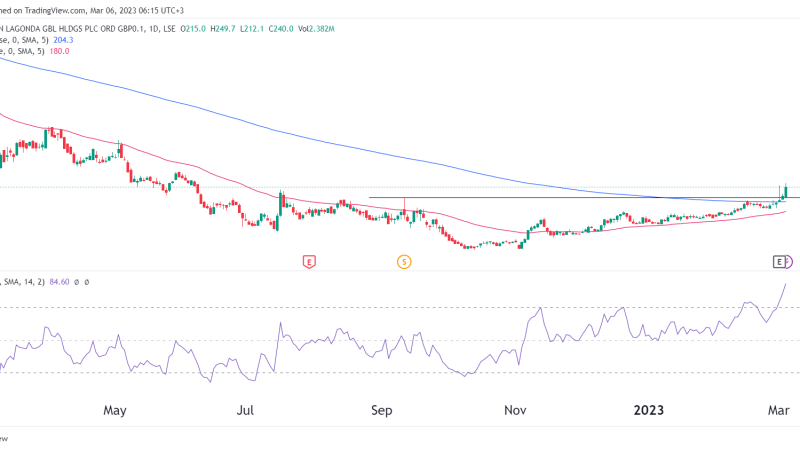Click the purple circle marker at right edge
800x450 pixels.
[x=792, y=262]
